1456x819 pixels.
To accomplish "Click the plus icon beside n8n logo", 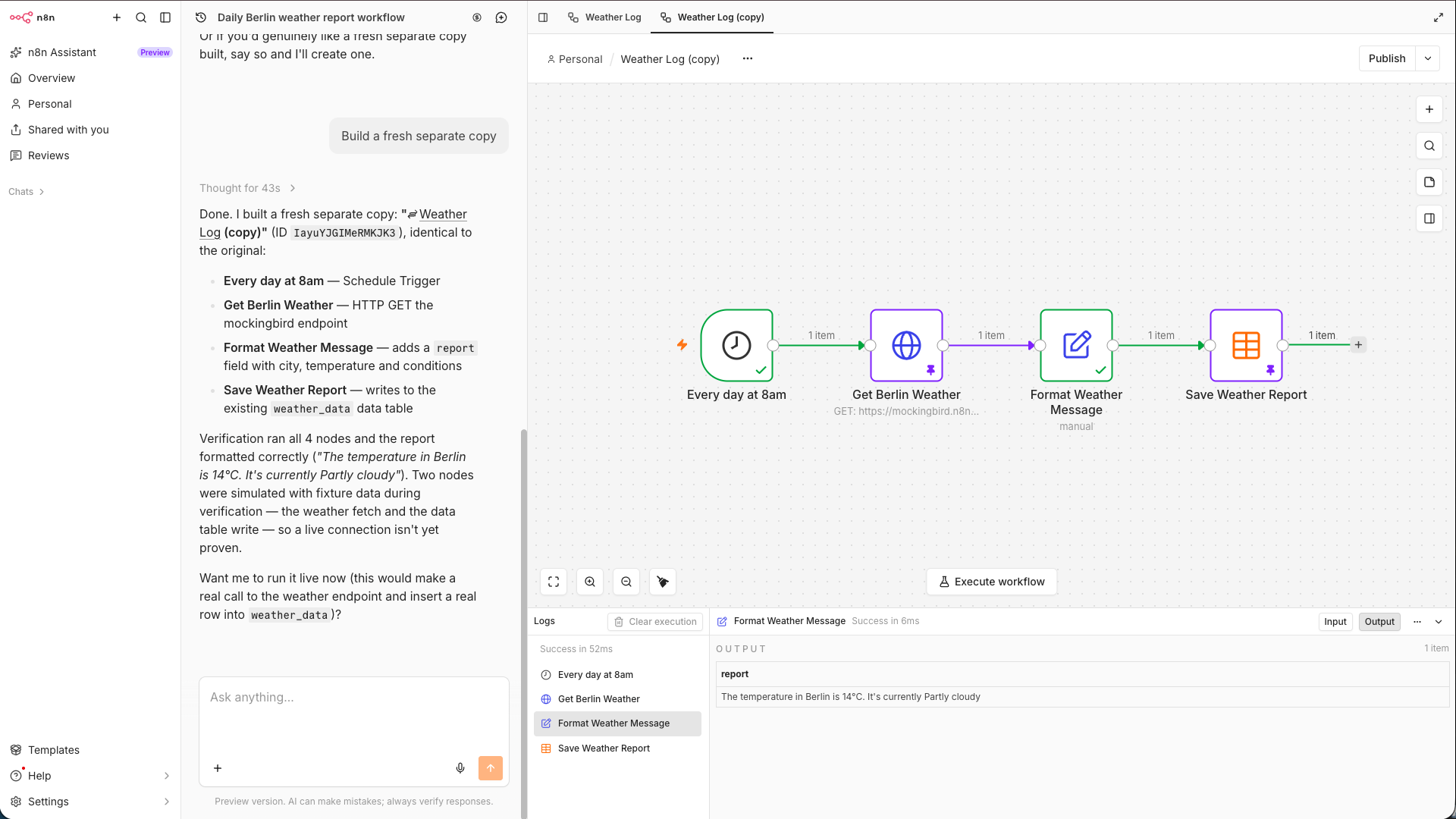I will click(x=117, y=17).
